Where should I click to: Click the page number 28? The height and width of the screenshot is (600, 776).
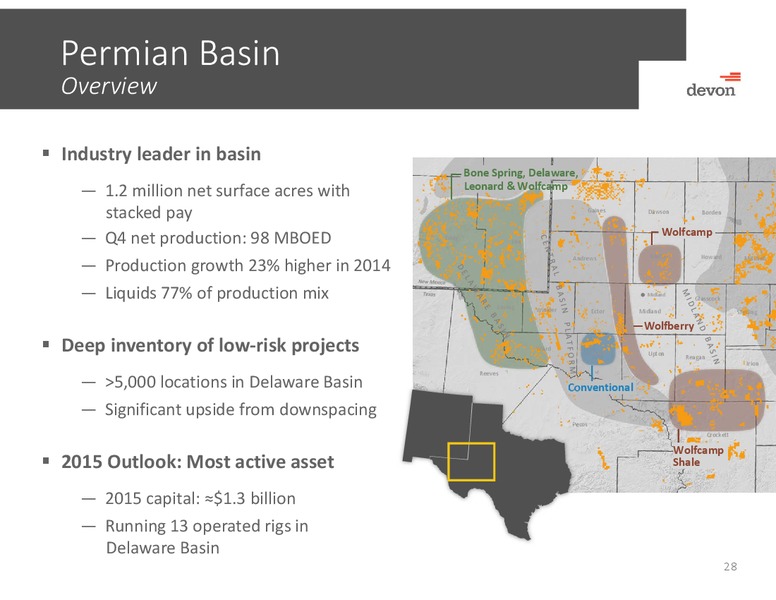[x=730, y=567]
